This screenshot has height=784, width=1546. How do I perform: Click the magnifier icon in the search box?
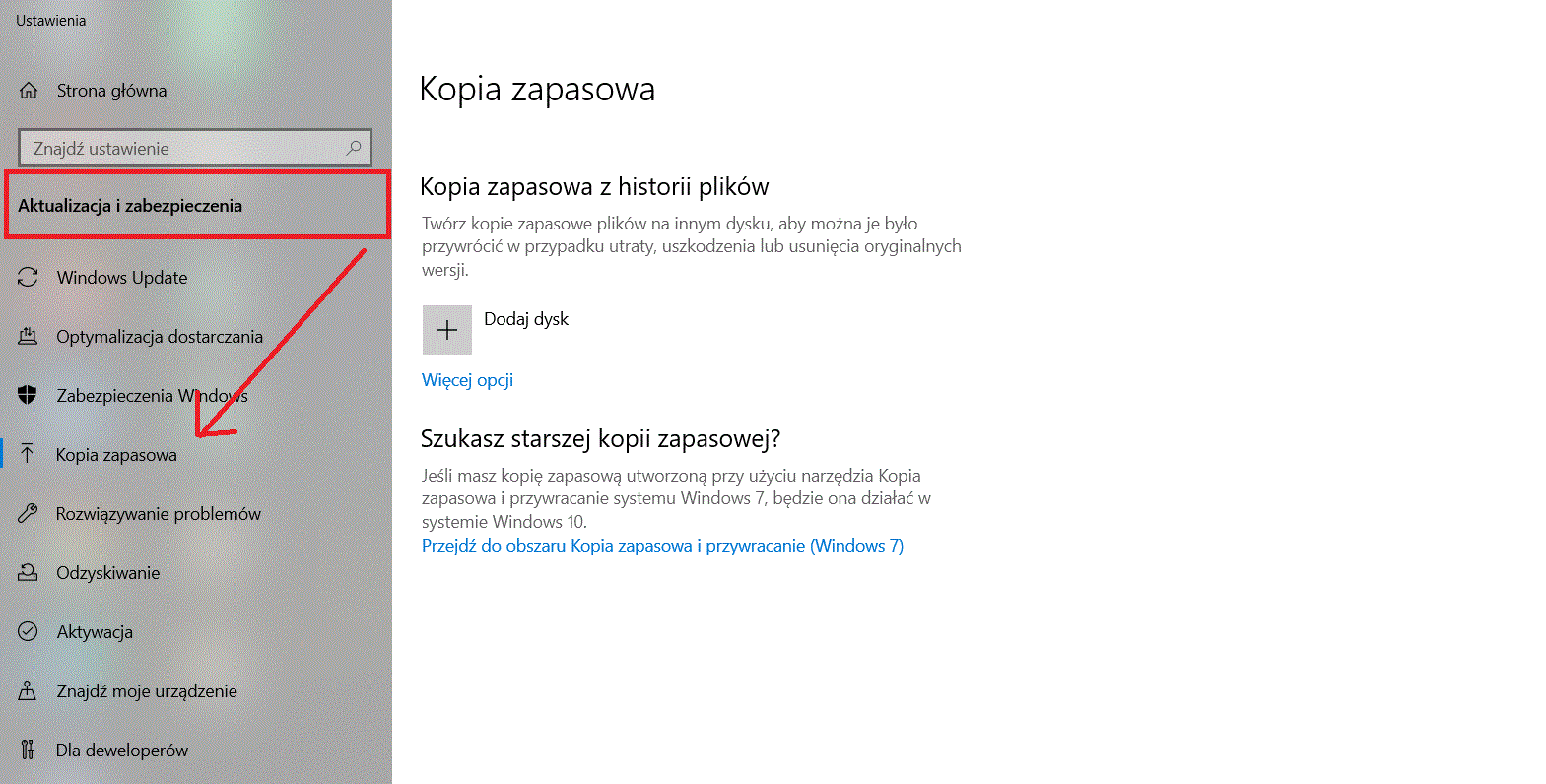(354, 148)
